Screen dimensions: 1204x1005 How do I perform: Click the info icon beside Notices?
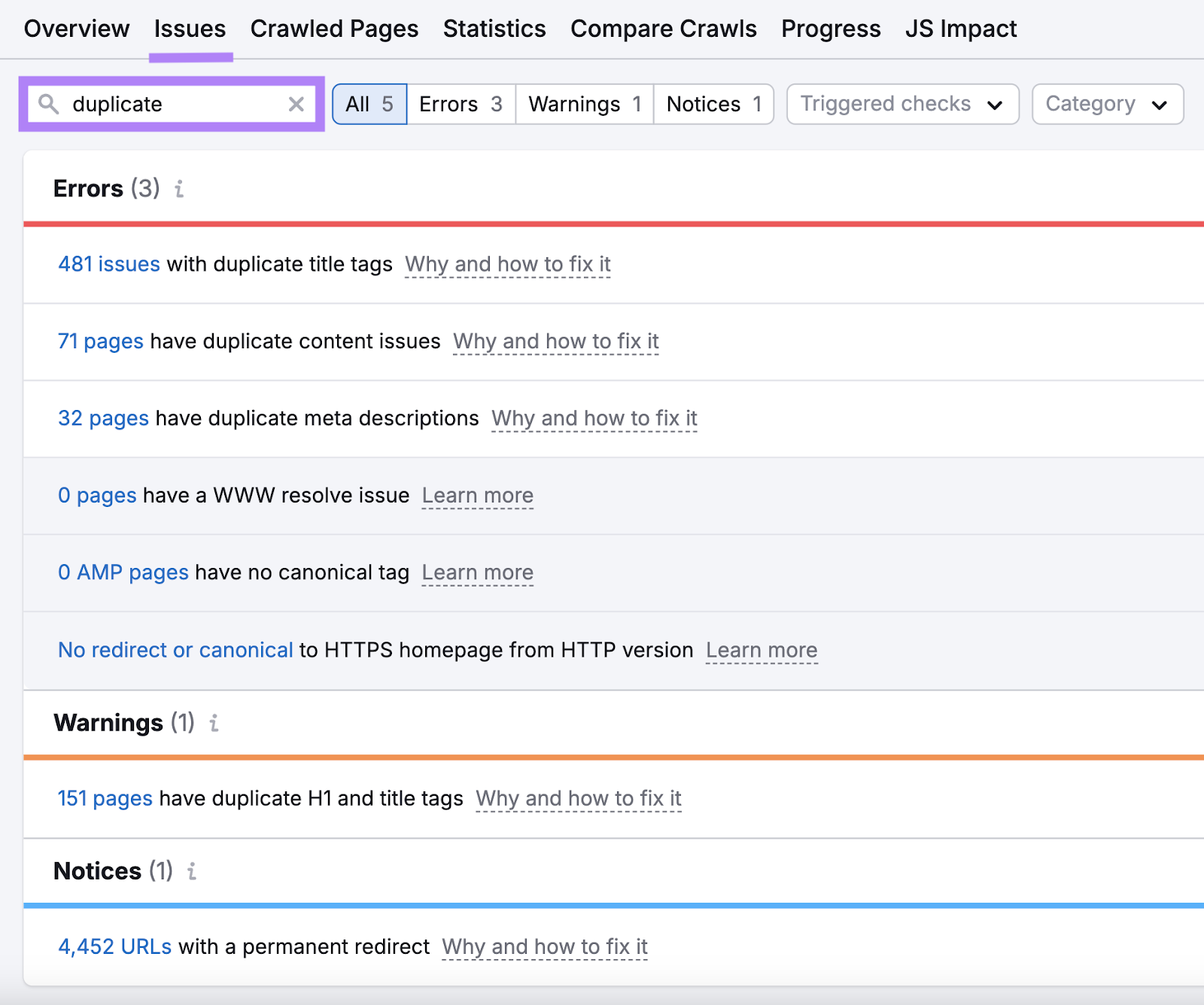tap(191, 871)
